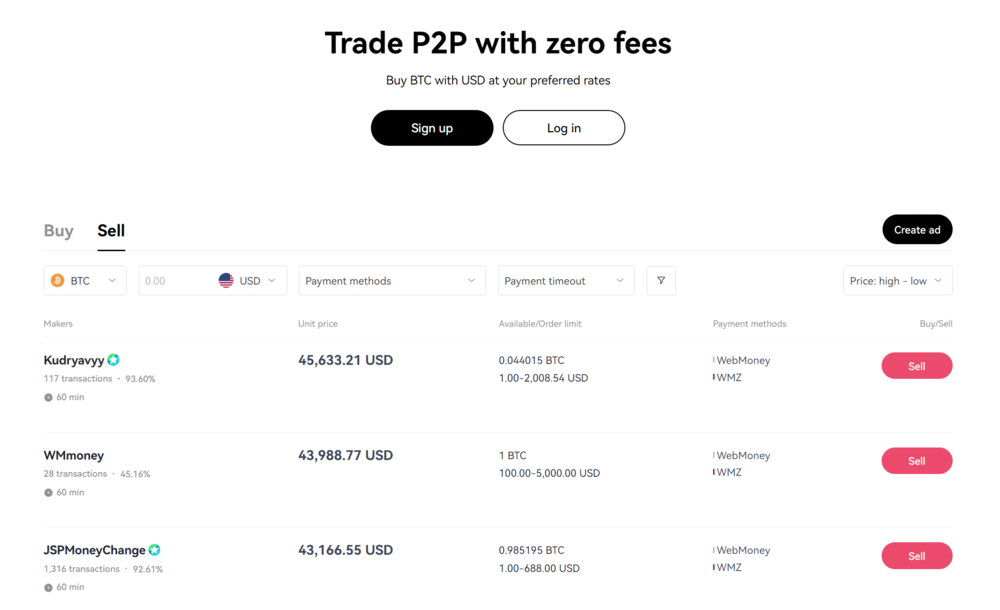Click the Sign up button
Viewport: 1000px width, 610px height.
[432, 127]
